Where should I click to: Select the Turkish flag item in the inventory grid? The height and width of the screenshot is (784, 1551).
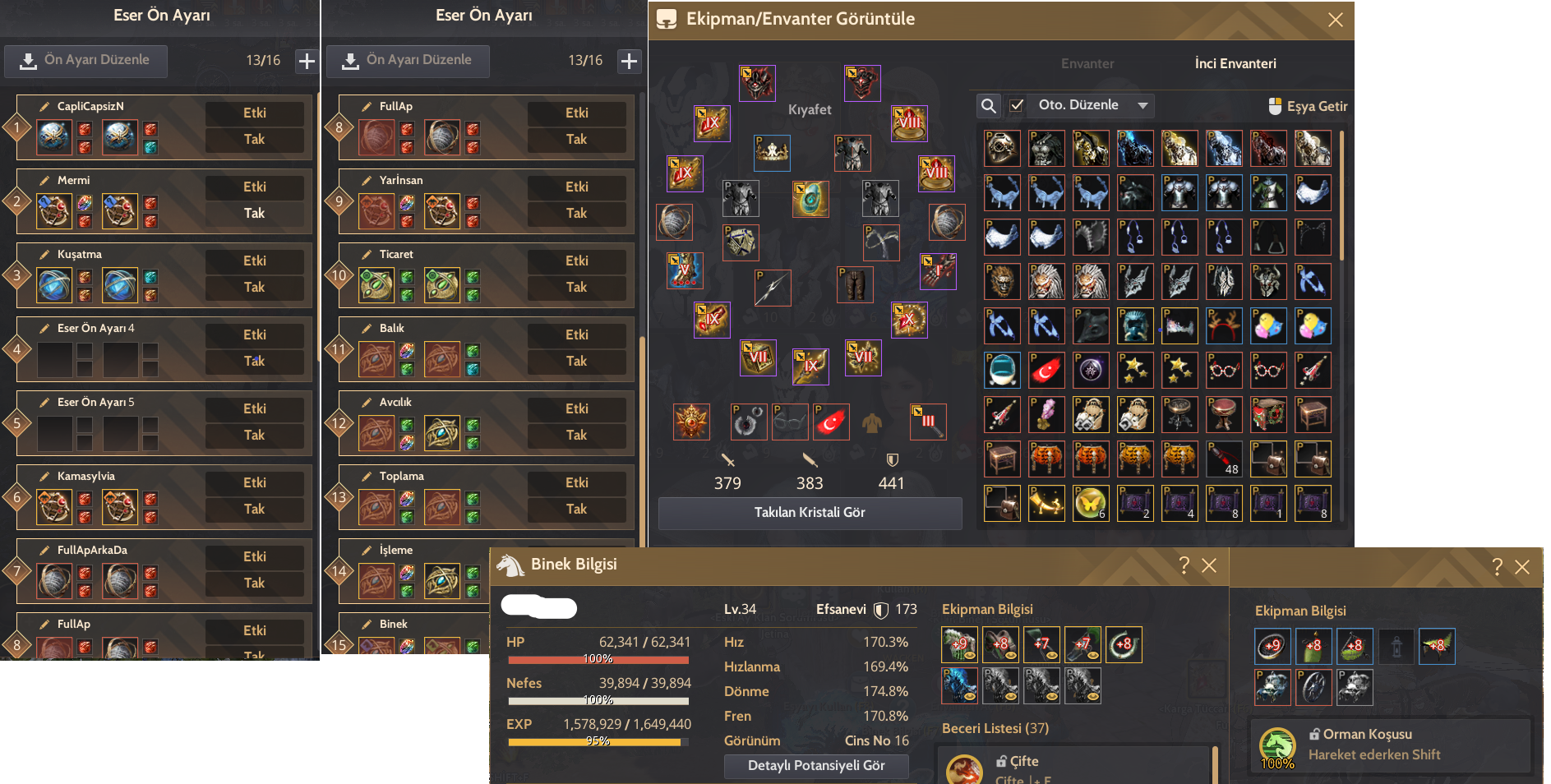click(1046, 370)
